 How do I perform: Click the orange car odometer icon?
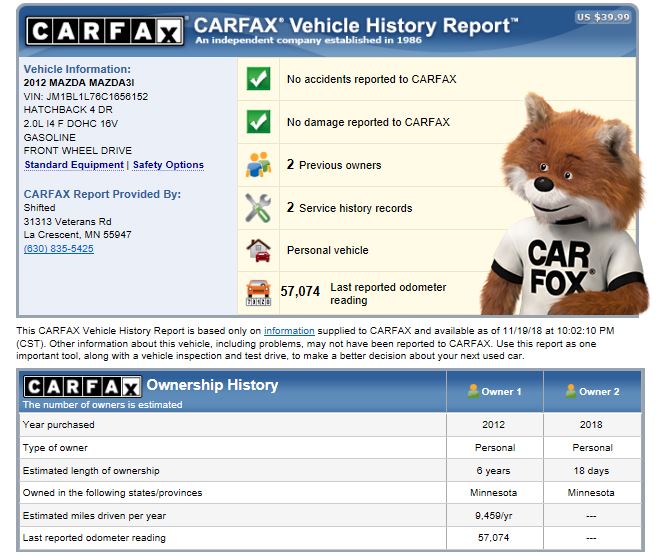point(258,293)
